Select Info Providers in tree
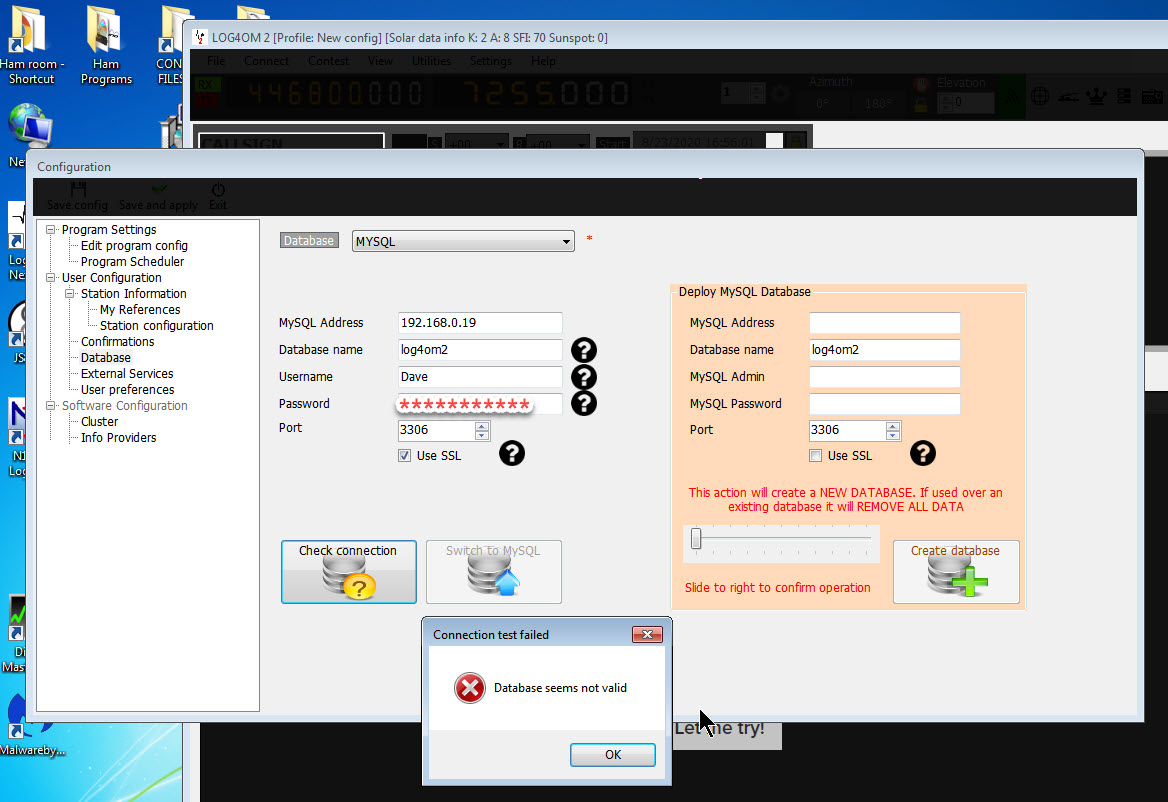The height and width of the screenshot is (802, 1168). pyautogui.click(x=118, y=438)
